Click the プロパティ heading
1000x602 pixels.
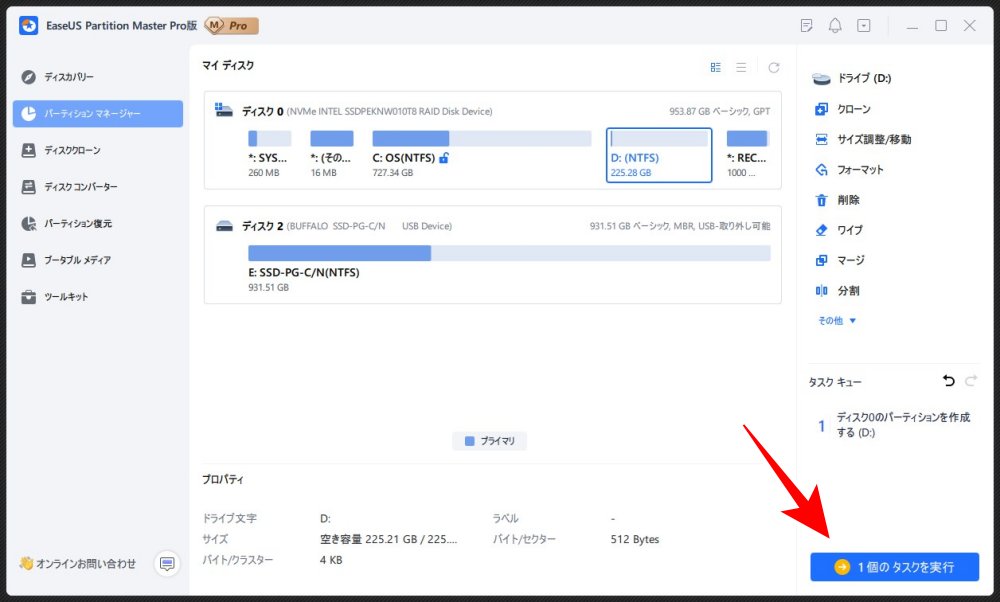pos(223,479)
